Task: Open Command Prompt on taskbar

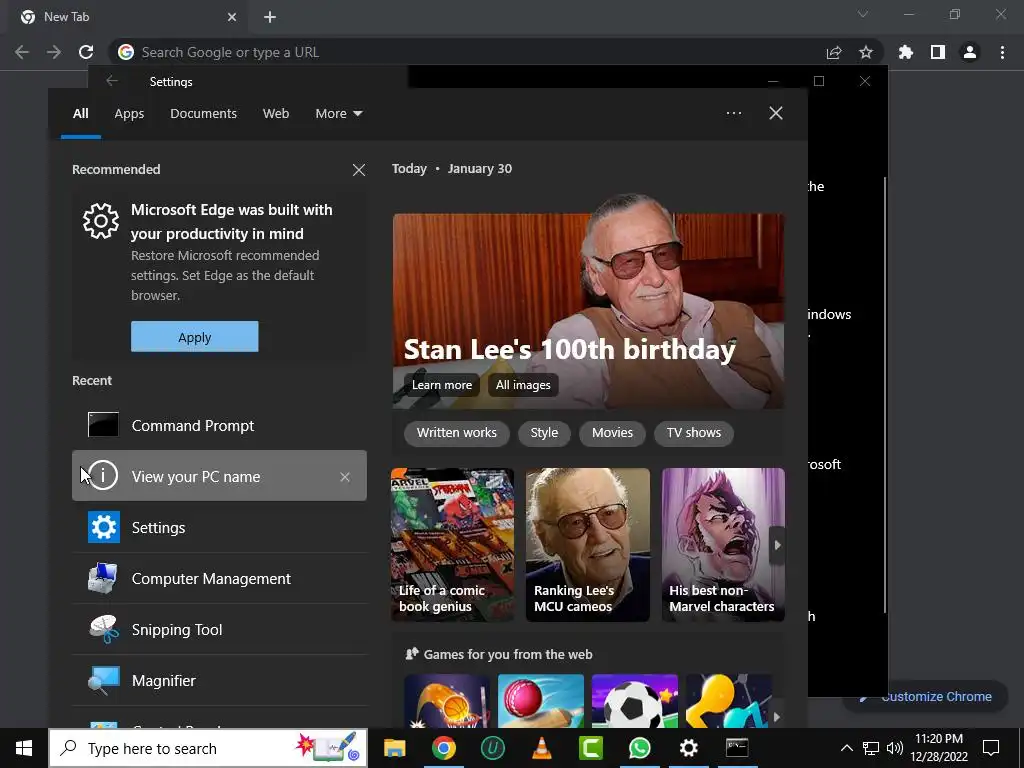Action: (x=737, y=748)
